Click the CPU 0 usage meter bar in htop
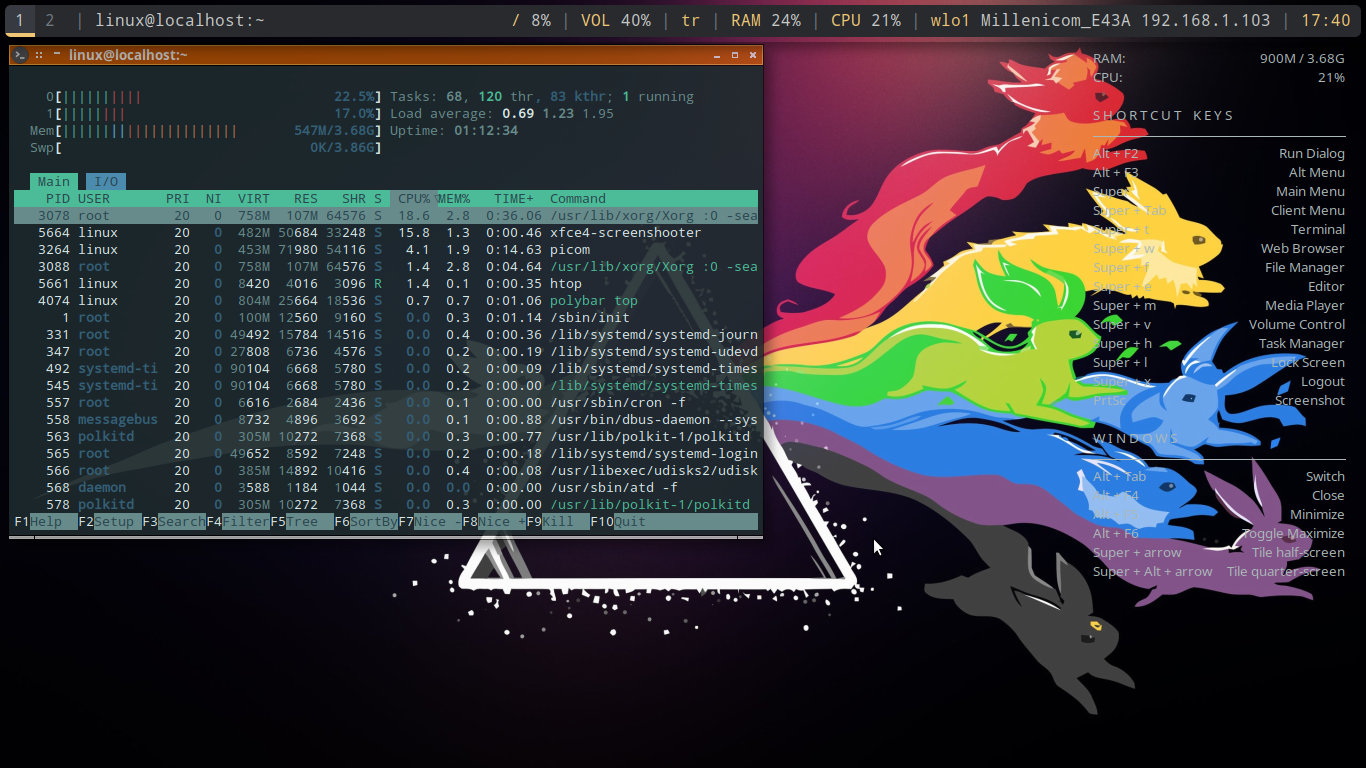This screenshot has height=768, width=1366. (x=214, y=97)
